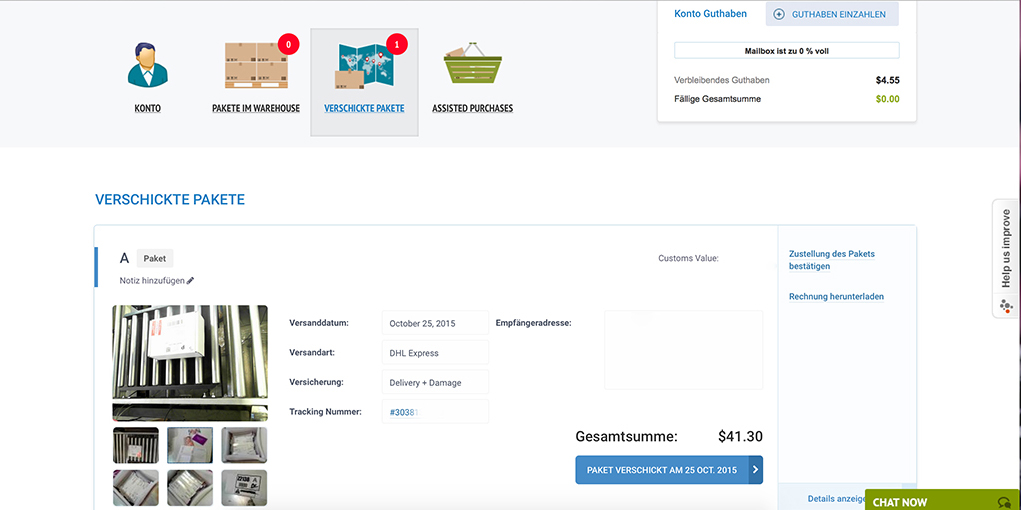Open Help us improve side tab
This screenshot has width=1021, height=510.
1006,259
